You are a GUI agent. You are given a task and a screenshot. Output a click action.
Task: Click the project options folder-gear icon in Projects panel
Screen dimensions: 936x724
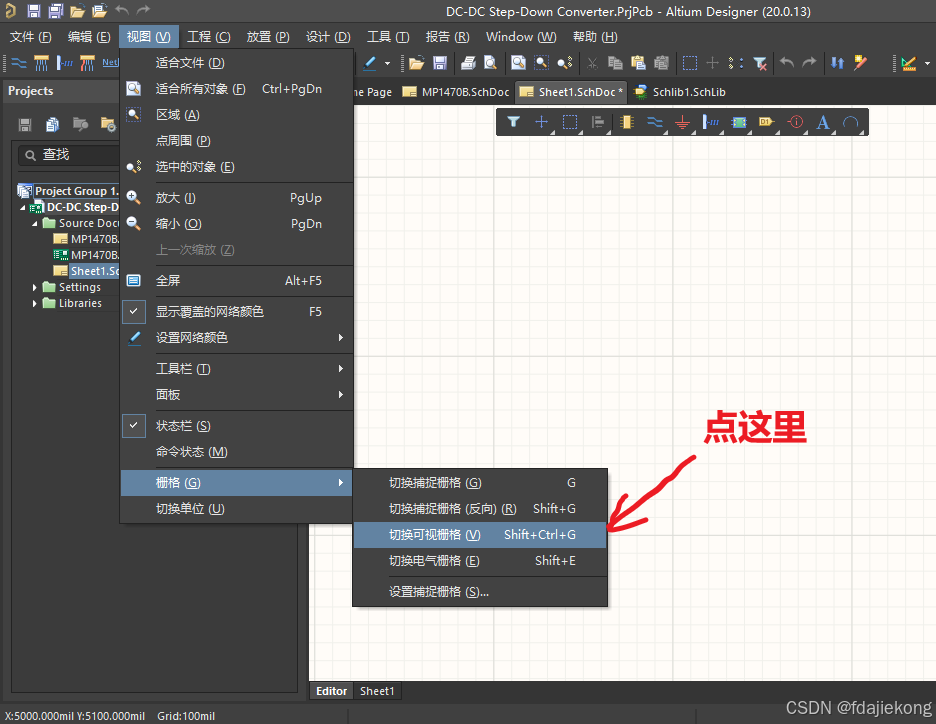108,124
